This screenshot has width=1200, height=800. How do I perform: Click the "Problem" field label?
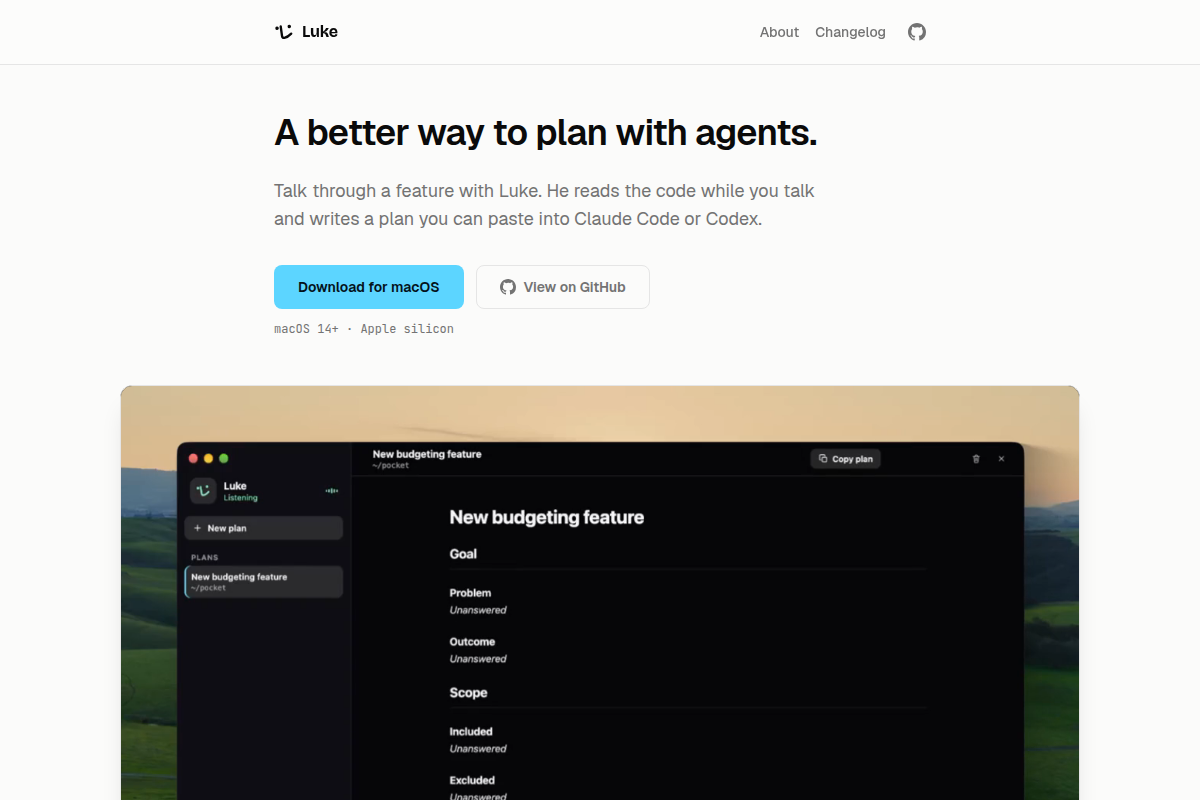[x=470, y=593]
